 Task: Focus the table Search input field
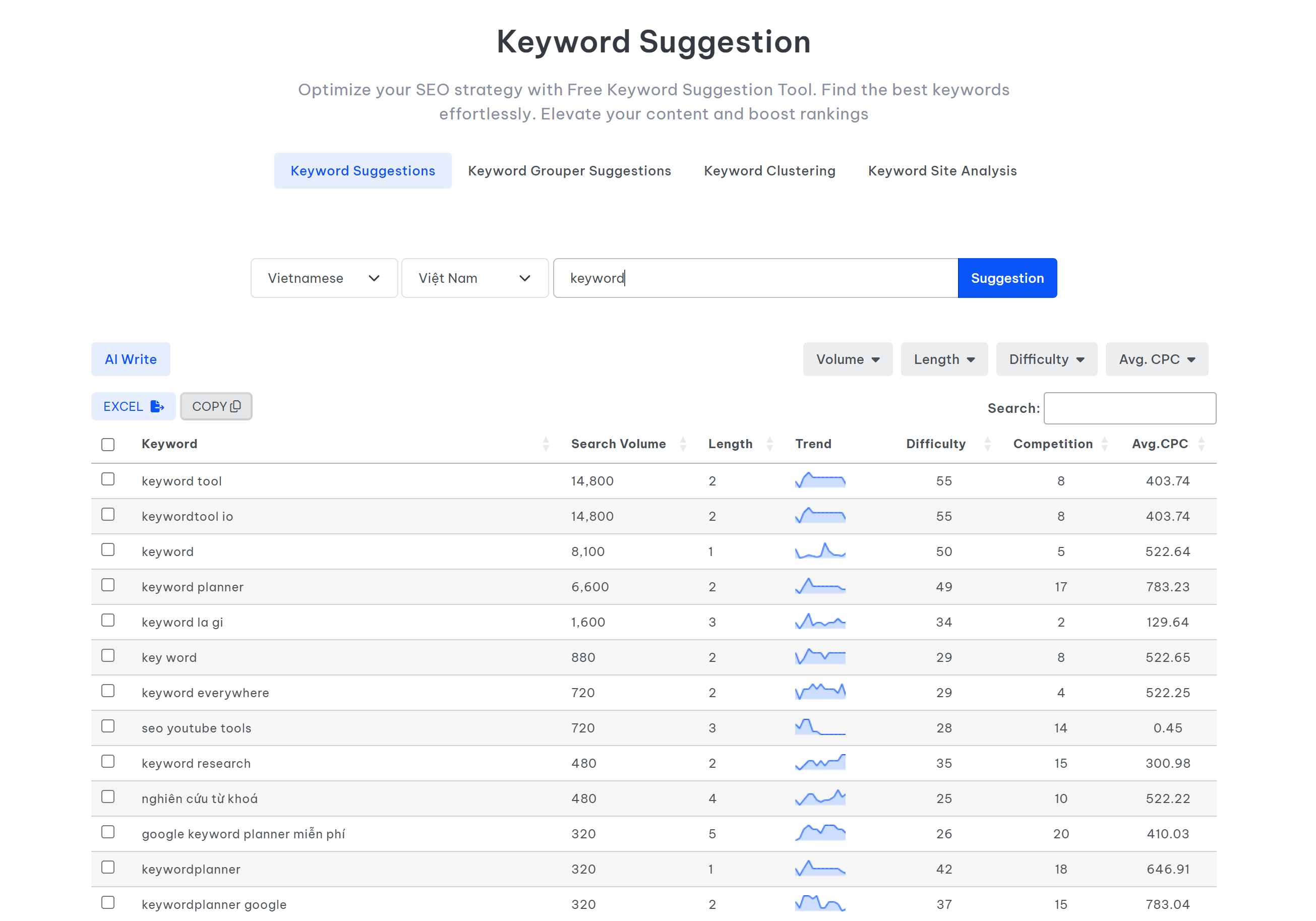[x=1129, y=408]
